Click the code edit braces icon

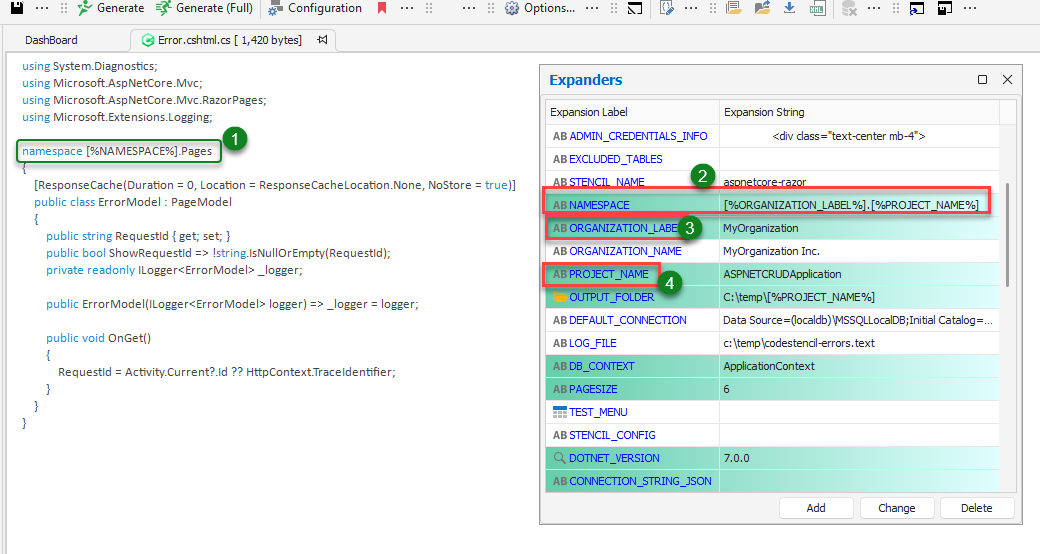point(667,8)
